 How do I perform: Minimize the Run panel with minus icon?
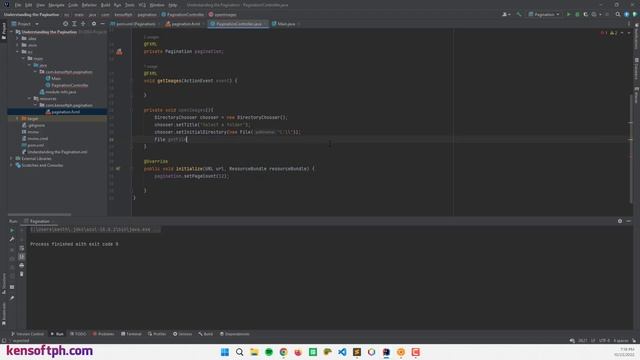[629, 221]
